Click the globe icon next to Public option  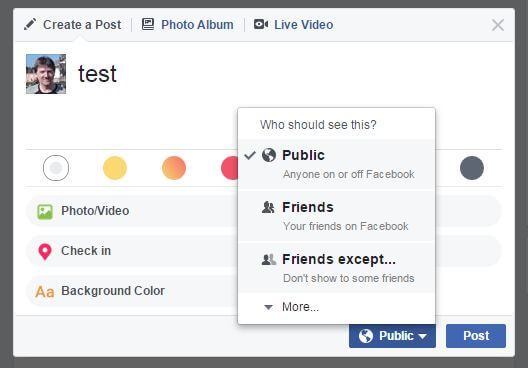269,155
